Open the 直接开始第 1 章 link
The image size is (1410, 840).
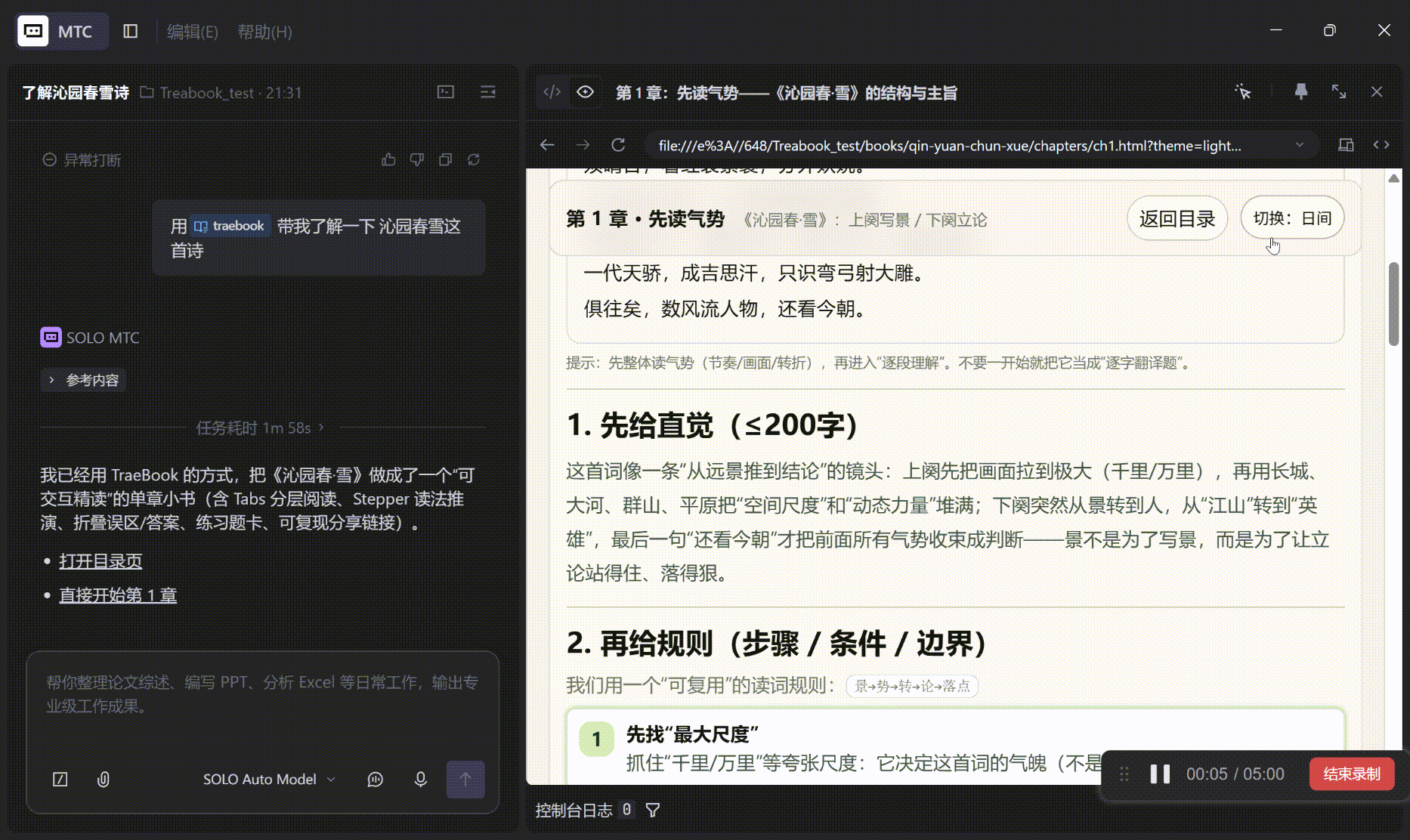coord(118,595)
